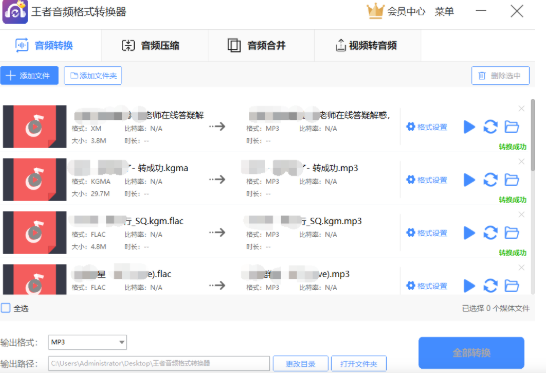Reconvert the e).flac file
Viewport: 546px width, 373px height.
[490, 286]
